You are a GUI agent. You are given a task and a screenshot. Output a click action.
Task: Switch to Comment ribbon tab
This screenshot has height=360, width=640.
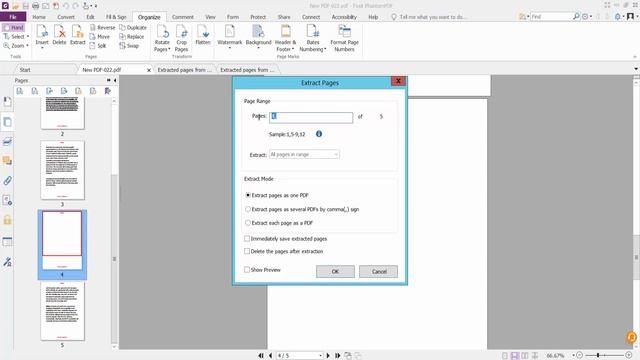tap(182, 17)
